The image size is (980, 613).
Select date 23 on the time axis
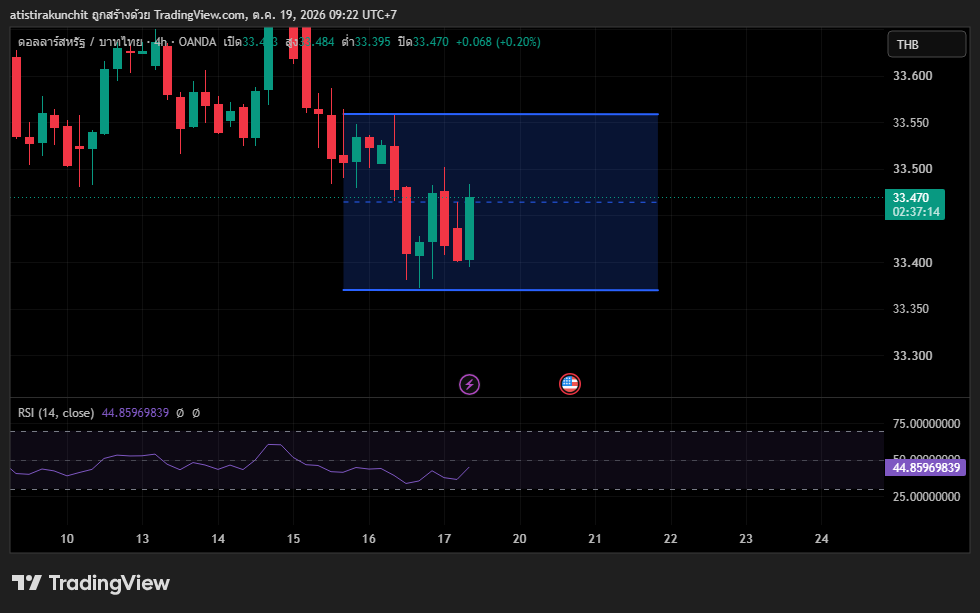tap(746, 539)
